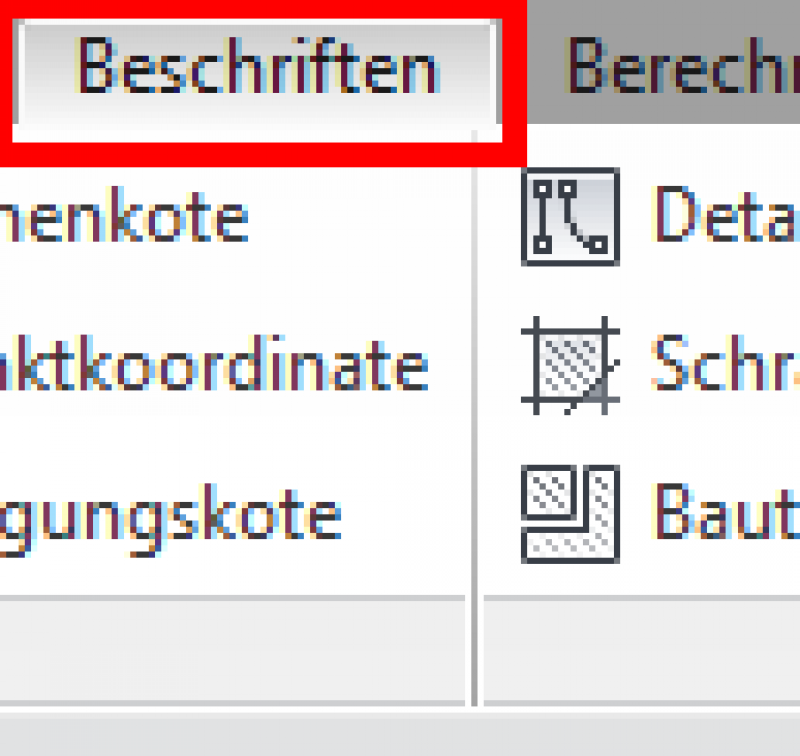The height and width of the screenshot is (756, 800).
Task: Choose the Punktkoordinate spot coordinate command
Action: coord(214,363)
